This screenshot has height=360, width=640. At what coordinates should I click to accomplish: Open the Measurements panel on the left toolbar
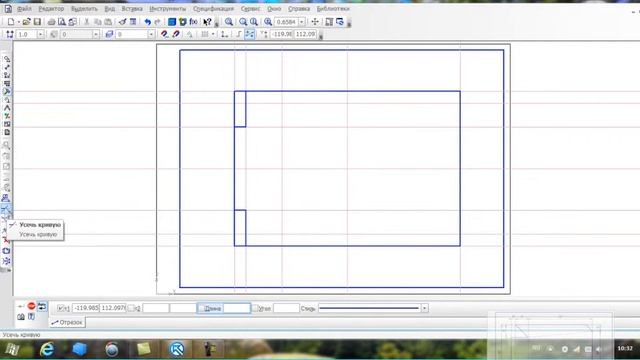click(7, 108)
